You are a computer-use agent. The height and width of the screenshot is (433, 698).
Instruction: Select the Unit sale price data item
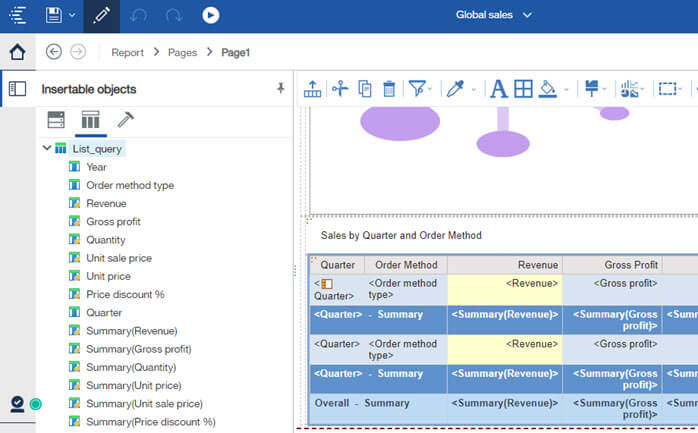[x=119, y=258]
